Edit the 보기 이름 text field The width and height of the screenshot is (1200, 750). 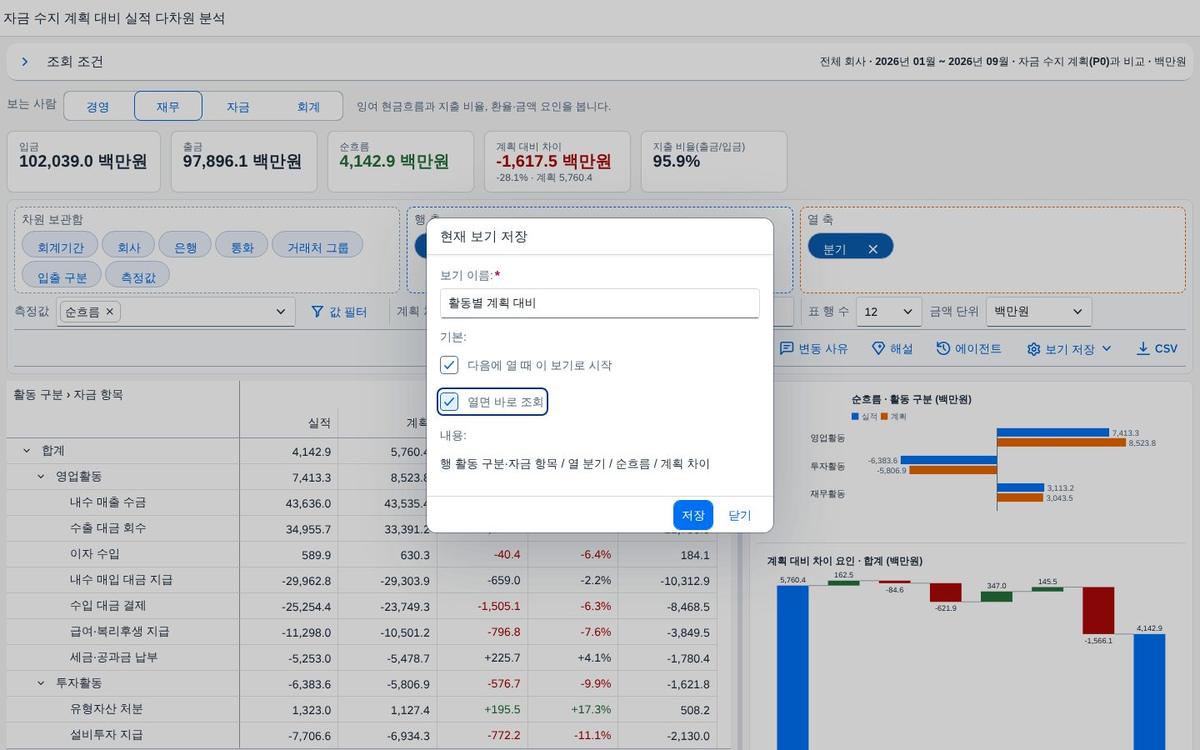[600, 303]
